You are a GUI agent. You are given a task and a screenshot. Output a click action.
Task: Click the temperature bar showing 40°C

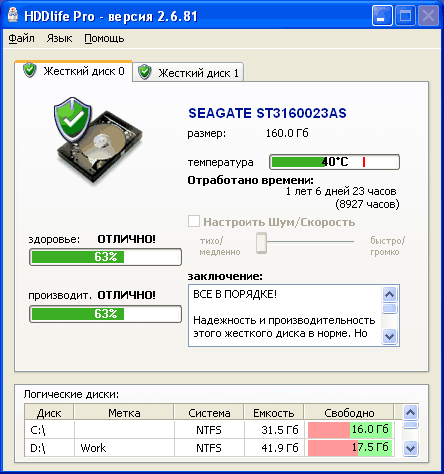click(x=334, y=162)
